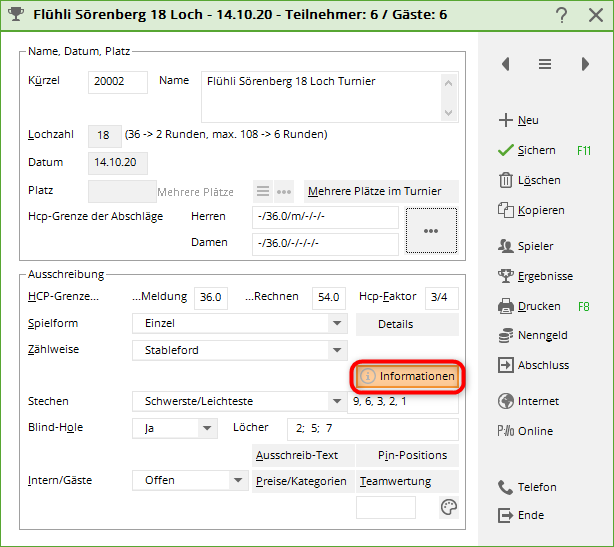Click the color palette icon
Image resolution: width=614 pixels, height=547 pixels.
[449, 508]
